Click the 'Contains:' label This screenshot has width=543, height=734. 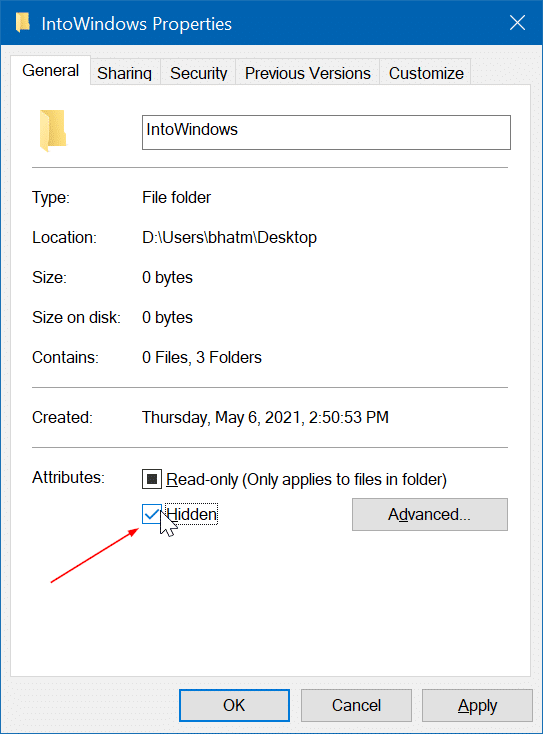(66, 357)
